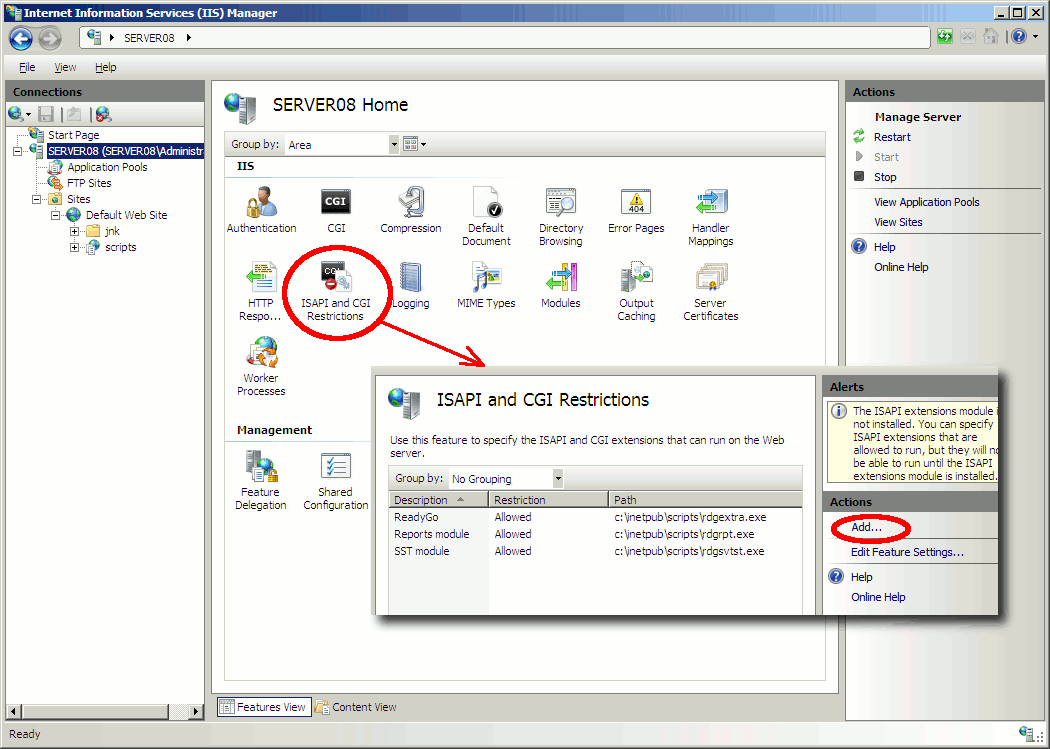The width and height of the screenshot is (1050, 749).
Task: Click the Connections pane scroll right arrow
Action: tap(196, 711)
